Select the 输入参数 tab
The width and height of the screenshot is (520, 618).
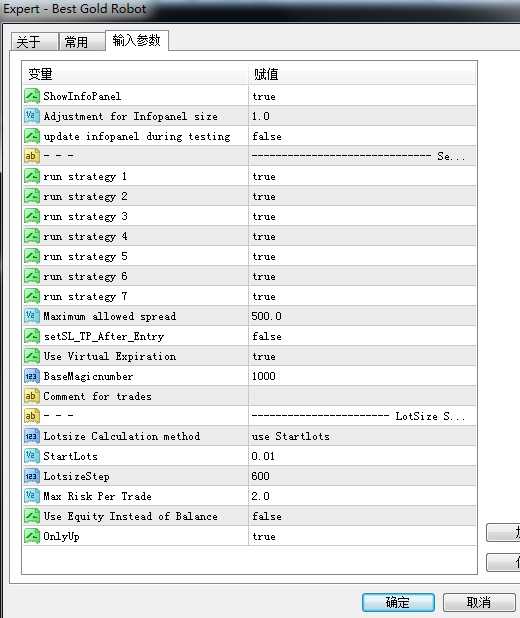coord(137,40)
